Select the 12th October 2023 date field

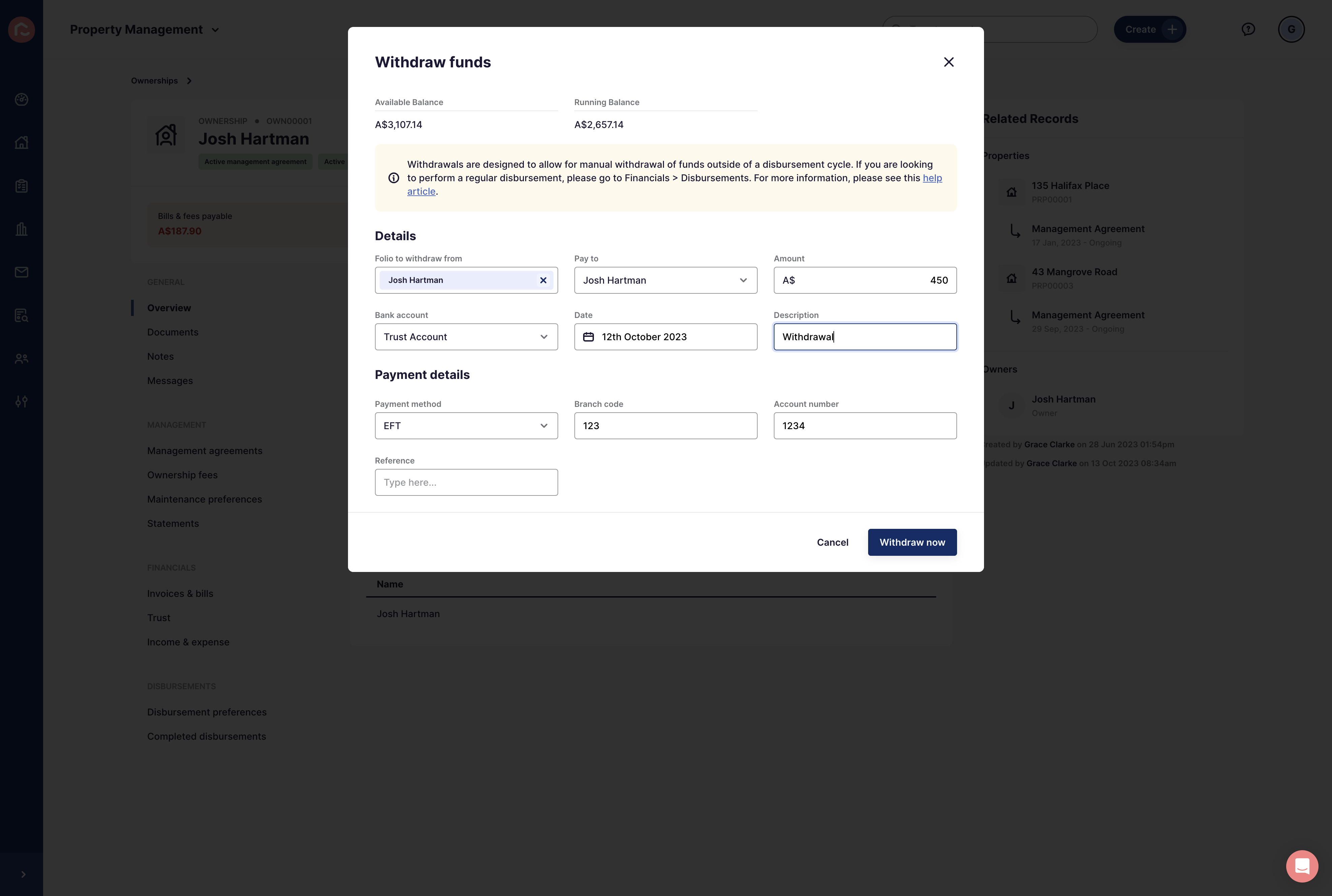666,337
